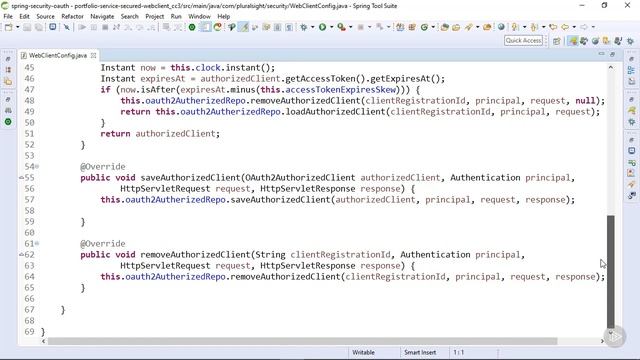Maximize the editor area
Image resolution: width=640 pixels, height=360 pixels.
click(x=612, y=54)
